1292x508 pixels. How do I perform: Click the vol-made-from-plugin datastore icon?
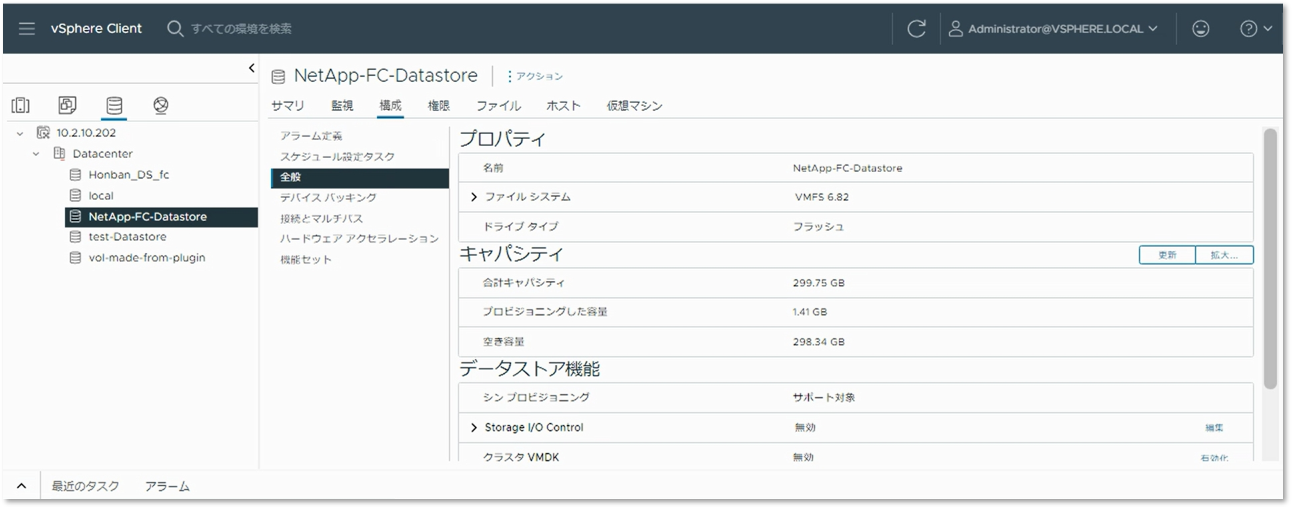(x=75, y=258)
